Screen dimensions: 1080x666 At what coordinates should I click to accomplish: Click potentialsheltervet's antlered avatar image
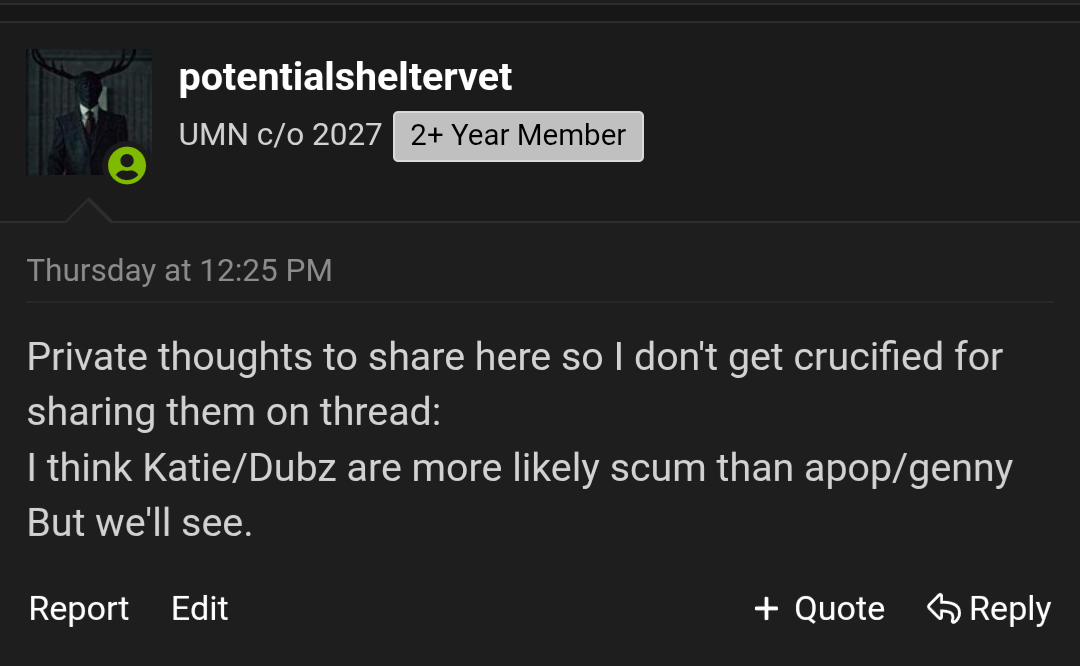pyautogui.click(x=88, y=110)
